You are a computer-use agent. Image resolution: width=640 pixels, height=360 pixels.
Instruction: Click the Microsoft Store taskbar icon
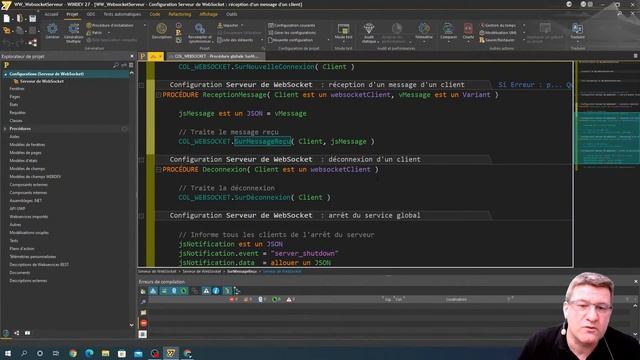[122, 353]
